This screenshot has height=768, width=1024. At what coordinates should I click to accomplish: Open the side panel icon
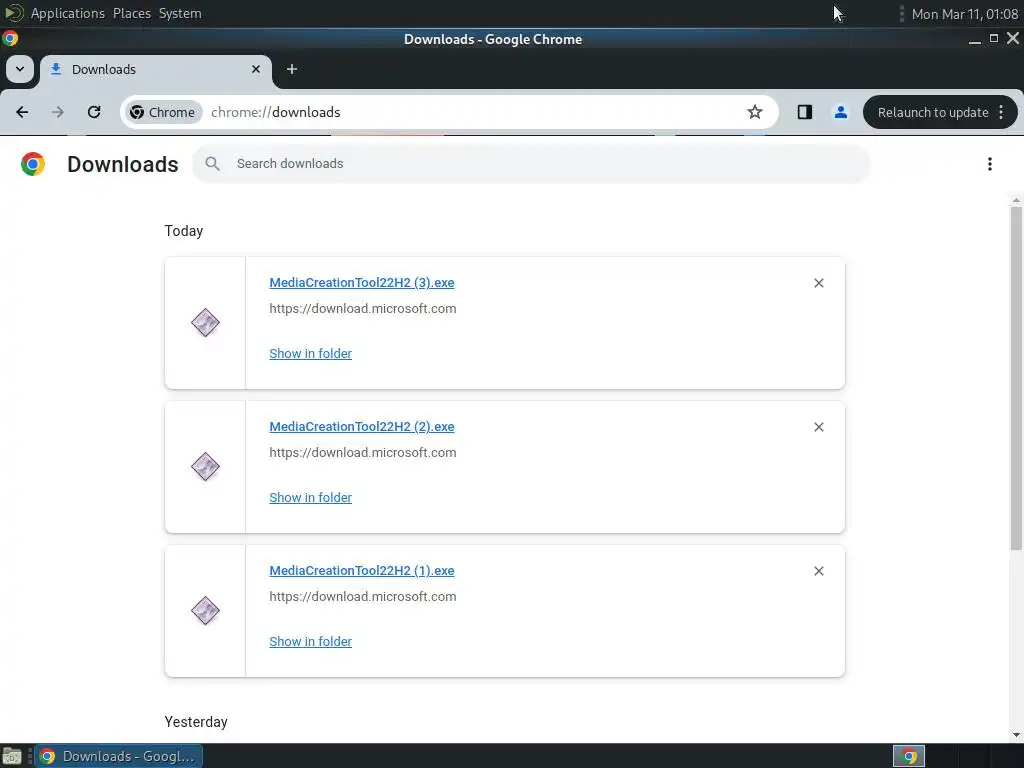(805, 112)
